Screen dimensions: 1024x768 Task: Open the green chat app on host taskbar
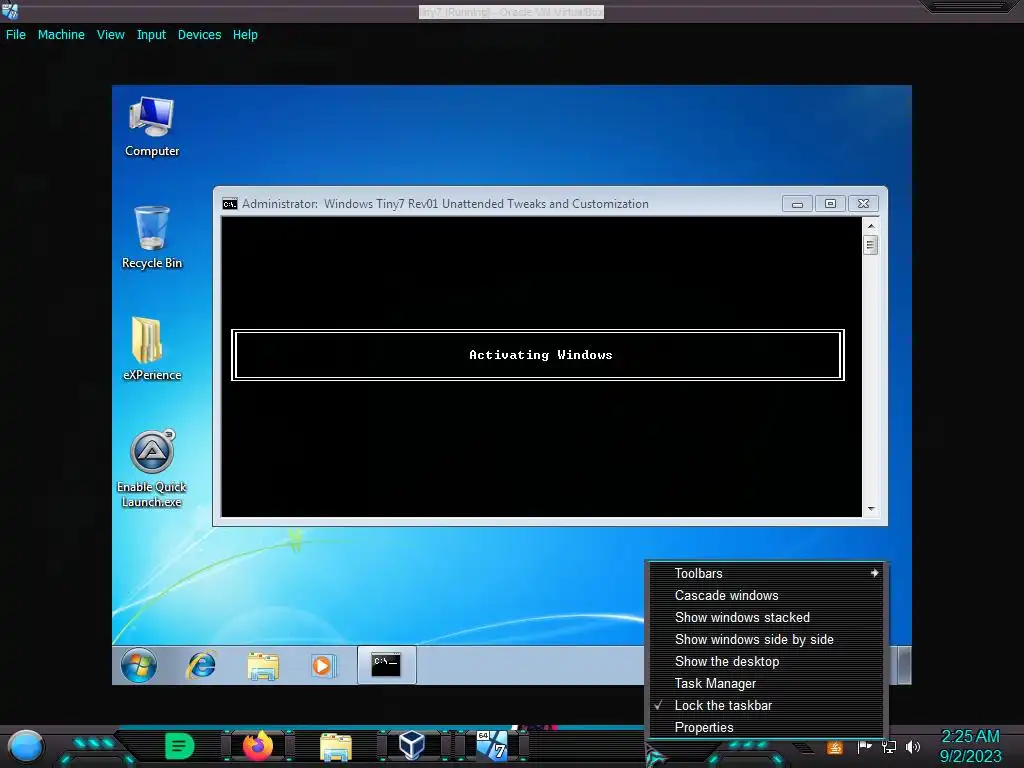180,746
